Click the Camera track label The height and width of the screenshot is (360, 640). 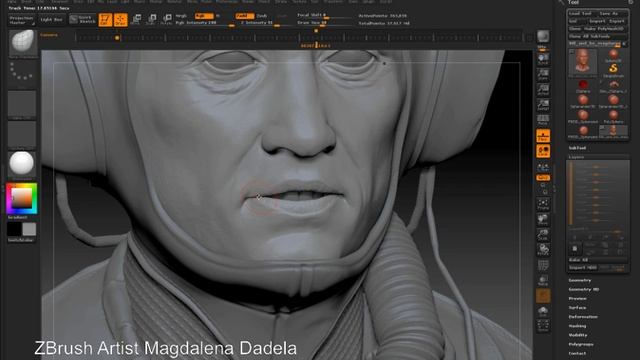coord(49,35)
